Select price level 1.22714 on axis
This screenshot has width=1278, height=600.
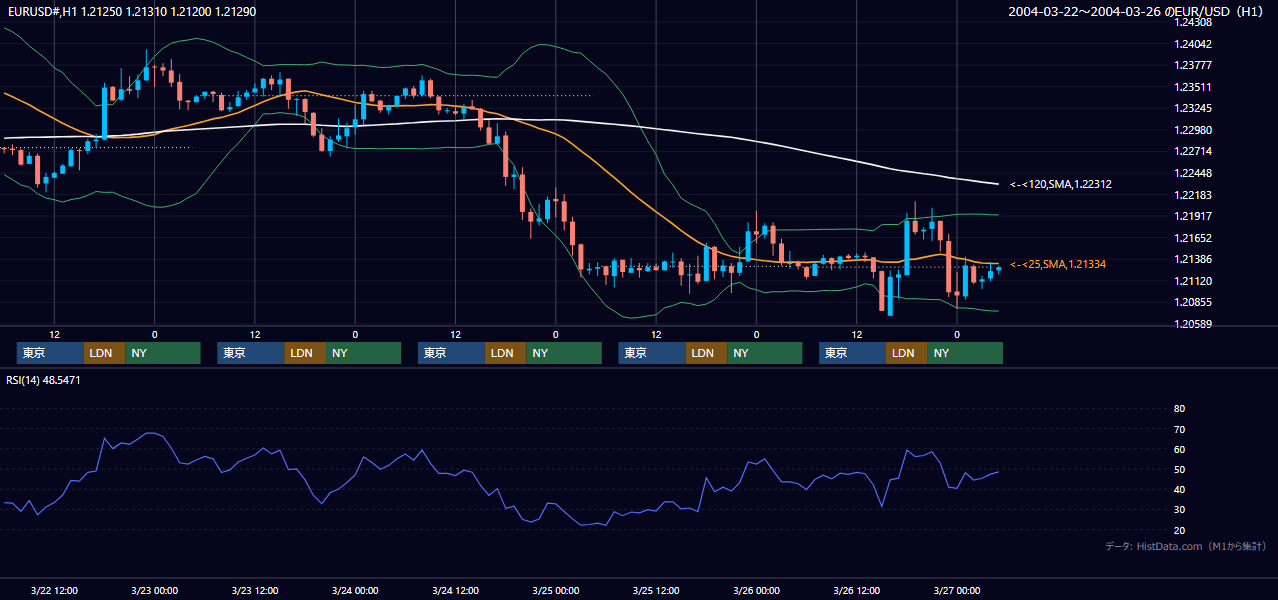(x=1193, y=151)
